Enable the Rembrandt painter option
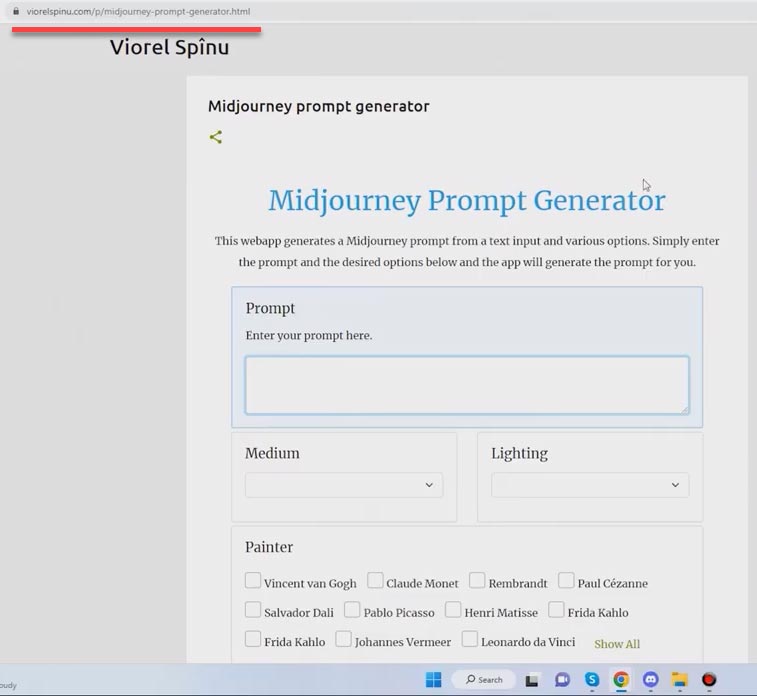Image resolution: width=757 pixels, height=696 pixels. pyautogui.click(x=477, y=580)
